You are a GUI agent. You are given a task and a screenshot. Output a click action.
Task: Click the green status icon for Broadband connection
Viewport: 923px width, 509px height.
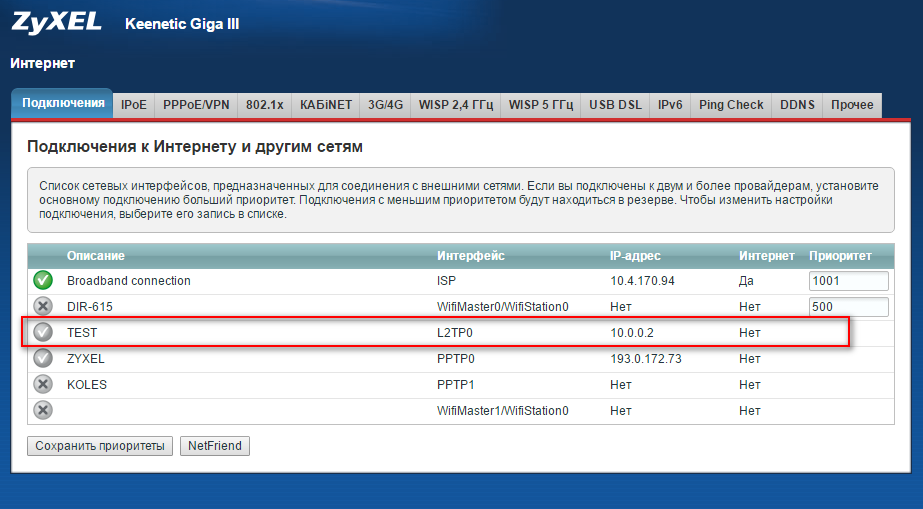[x=43, y=281]
